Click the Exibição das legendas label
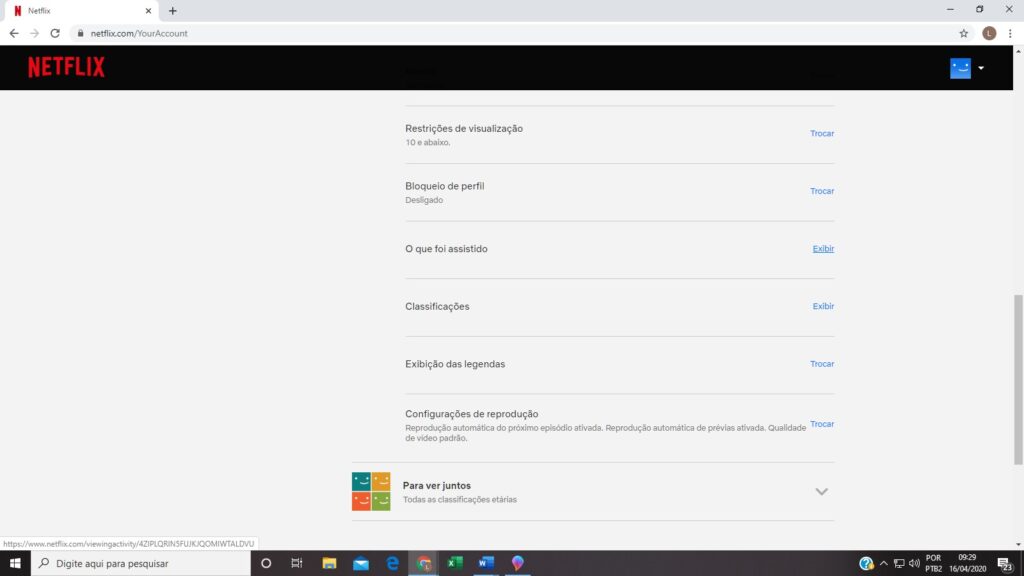Viewport: 1024px width, 576px height. pyautogui.click(x=455, y=364)
